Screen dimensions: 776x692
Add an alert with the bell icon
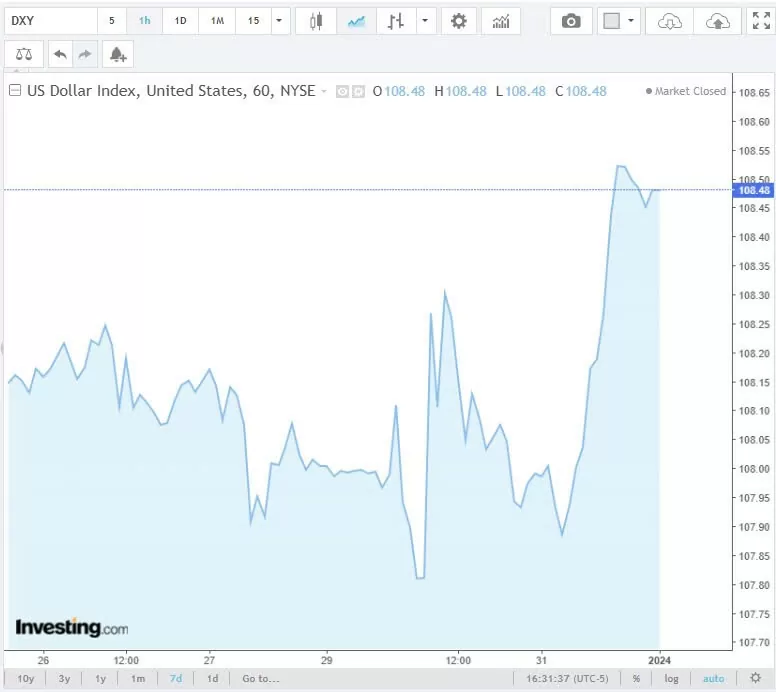(118, 54)
